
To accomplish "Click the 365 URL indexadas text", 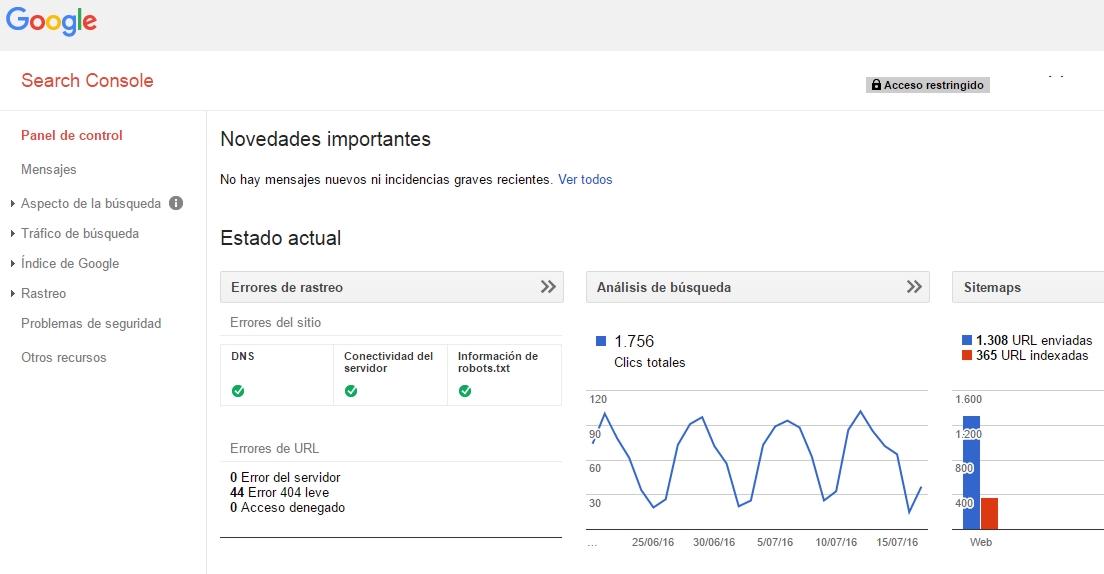I will (1032, 356).
